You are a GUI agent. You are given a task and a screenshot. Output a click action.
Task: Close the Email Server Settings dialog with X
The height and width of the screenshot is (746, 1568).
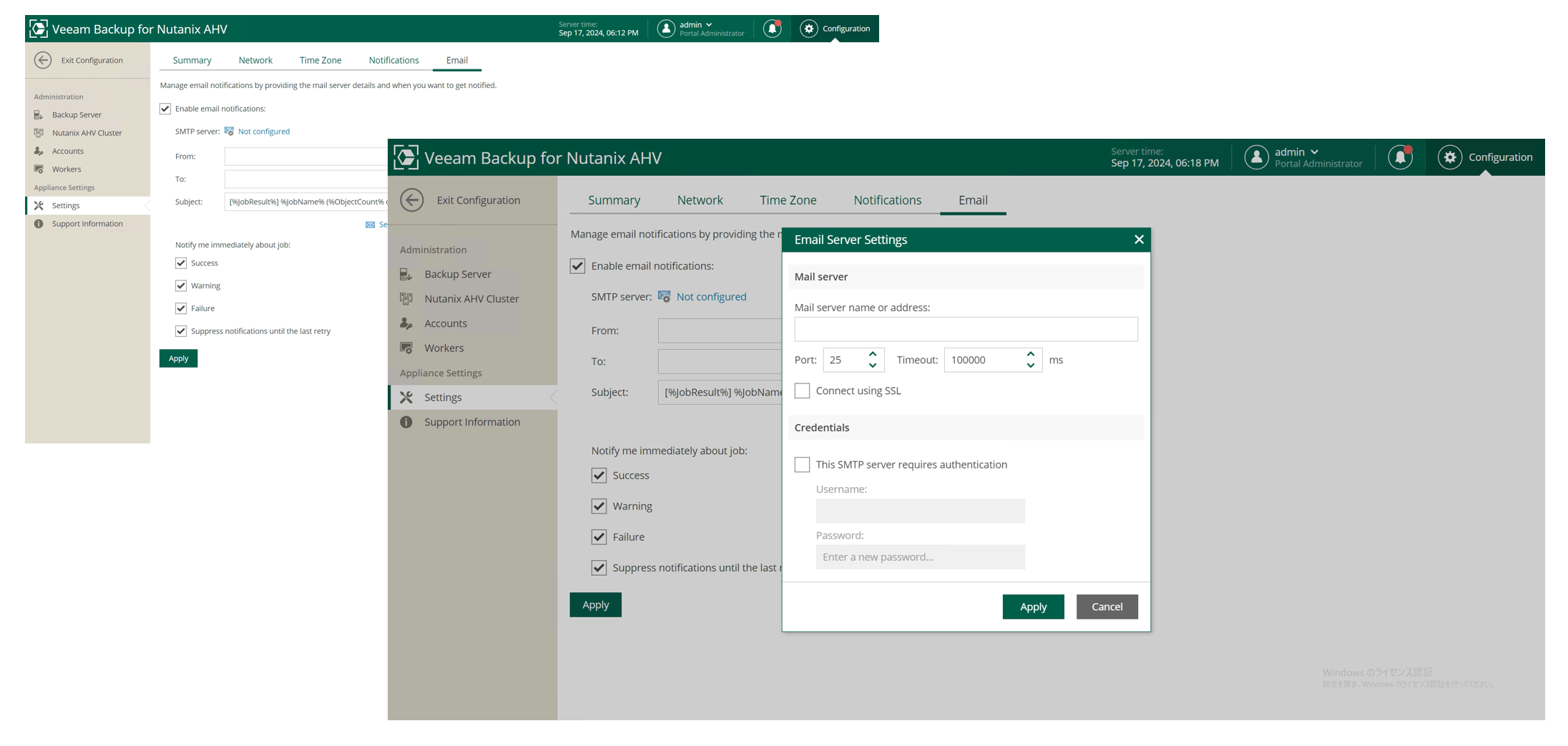[1140, 240]
